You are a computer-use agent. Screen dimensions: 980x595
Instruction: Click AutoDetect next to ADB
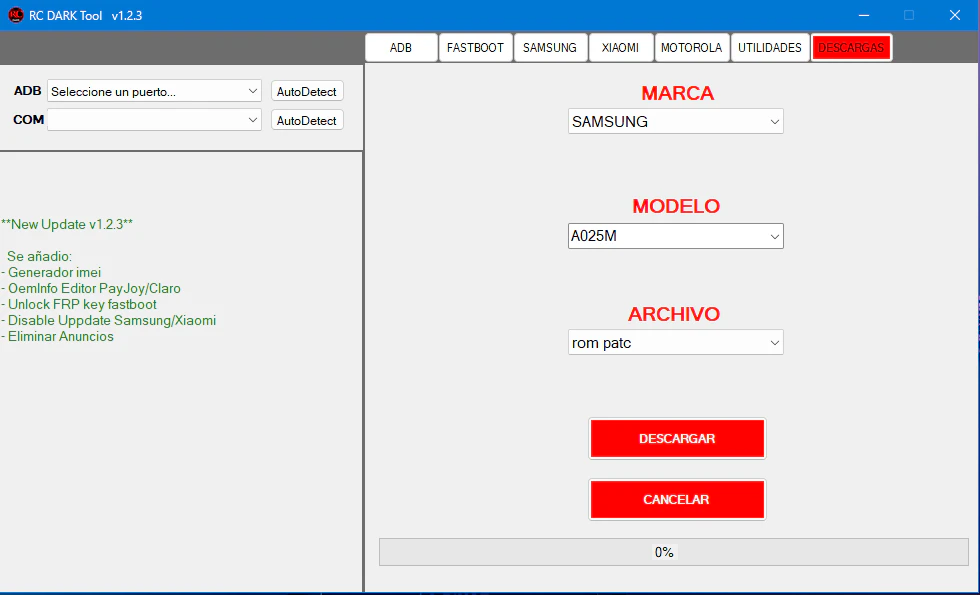coord(307,91)
